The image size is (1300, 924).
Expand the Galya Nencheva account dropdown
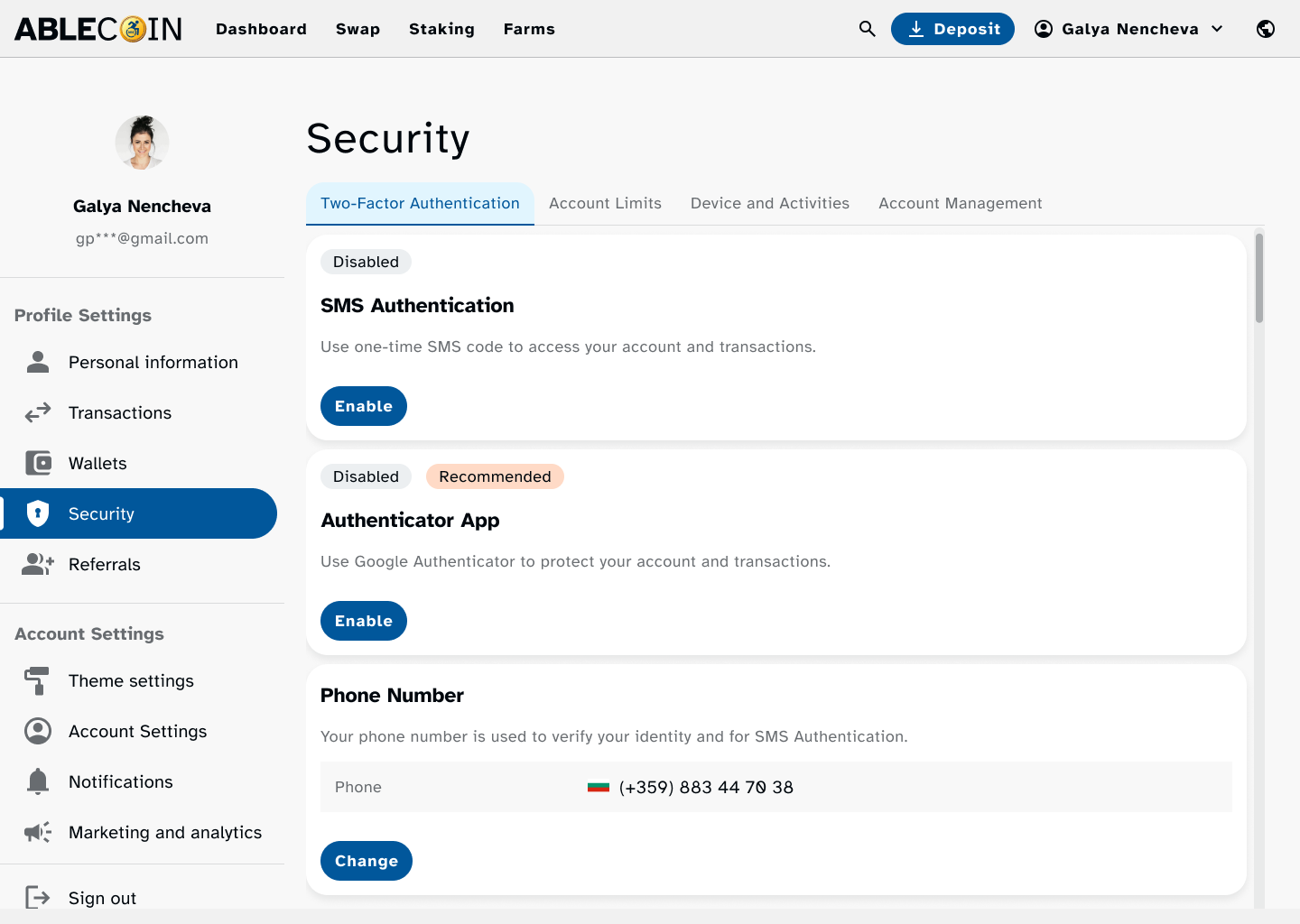point(1128,29)
